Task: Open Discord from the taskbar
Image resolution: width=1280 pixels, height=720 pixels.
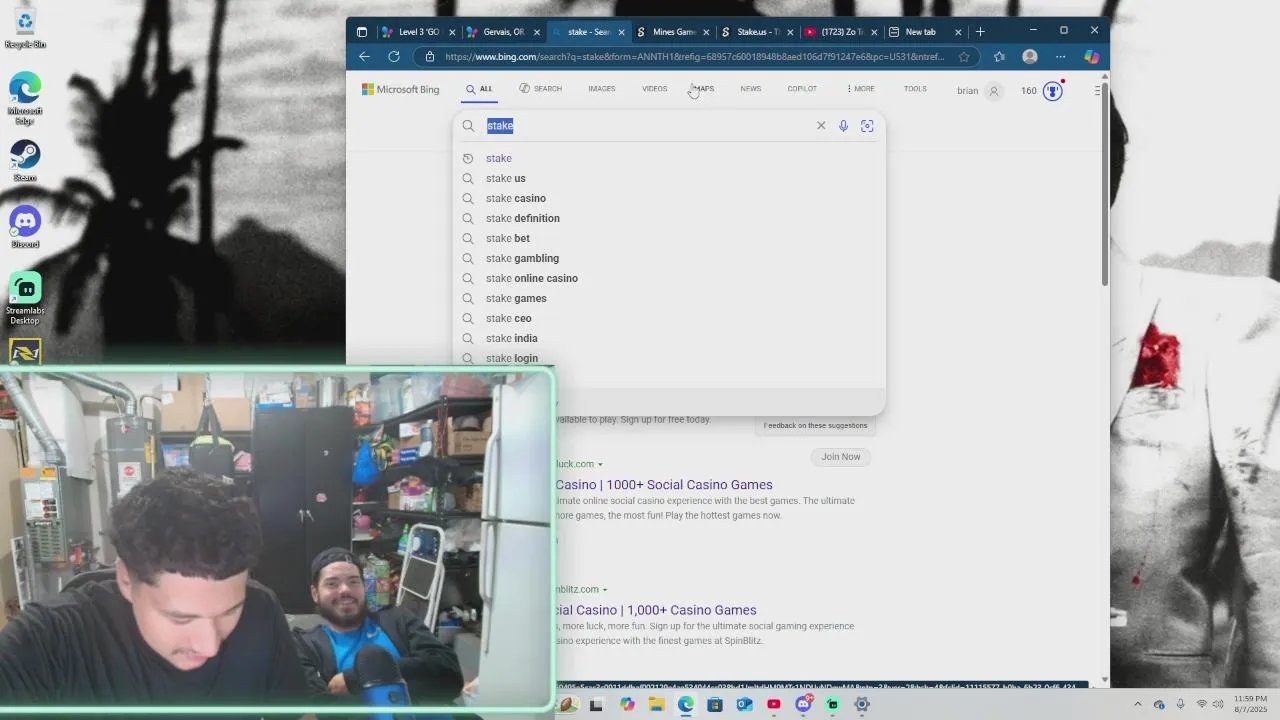Action: click(803, 704)
